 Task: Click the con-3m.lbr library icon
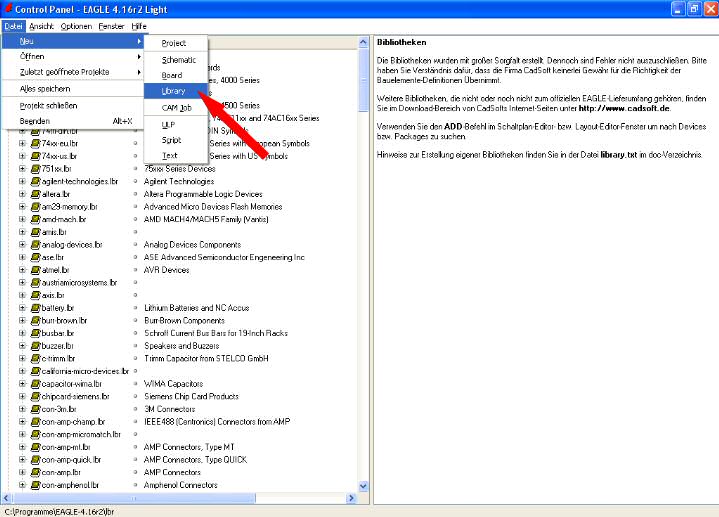click(x=35, y=409)
